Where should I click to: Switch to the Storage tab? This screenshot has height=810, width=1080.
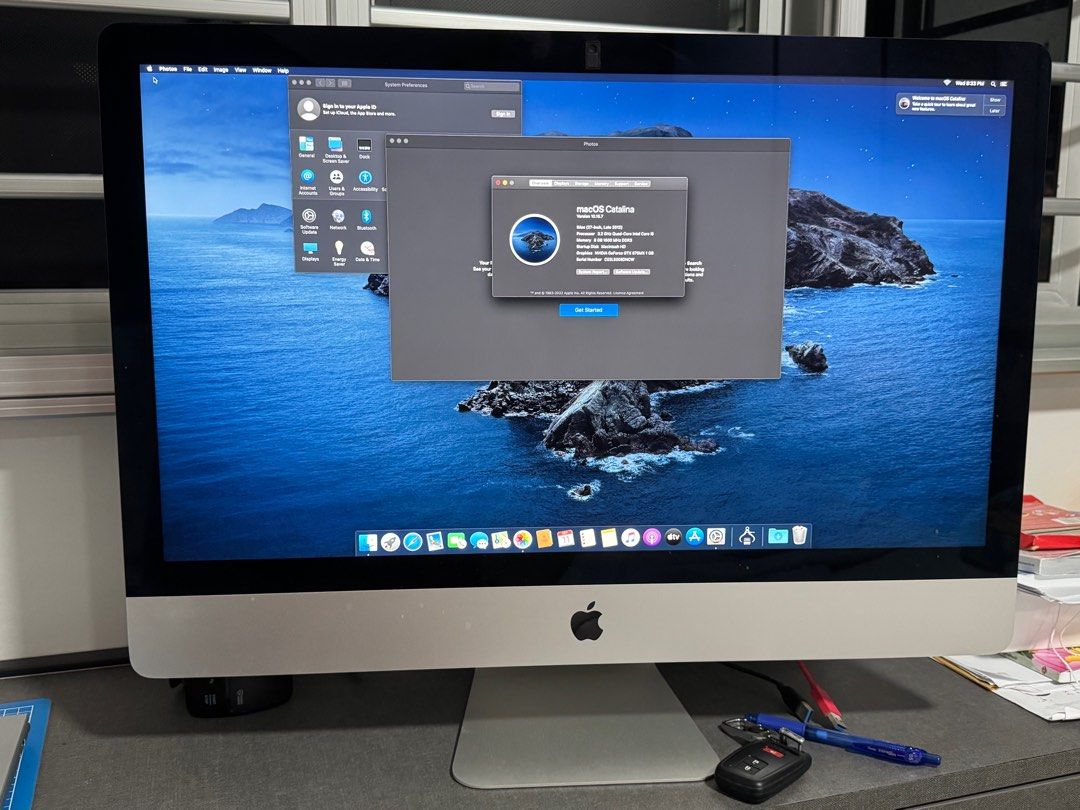(x=582, y=184)
